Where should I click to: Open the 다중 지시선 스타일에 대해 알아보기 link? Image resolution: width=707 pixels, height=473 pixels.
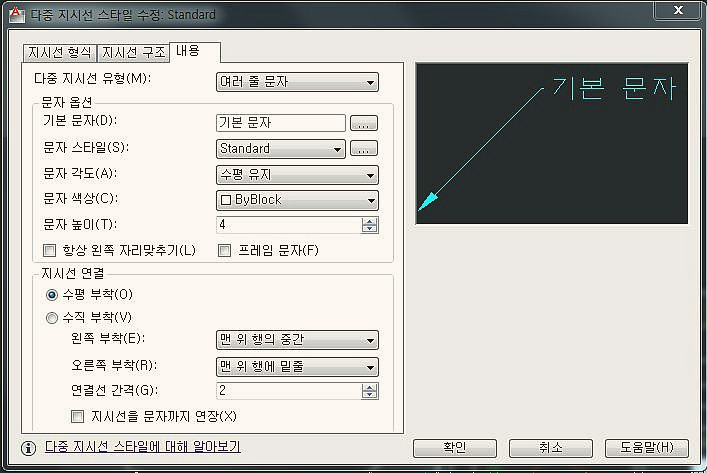point(142,446)
